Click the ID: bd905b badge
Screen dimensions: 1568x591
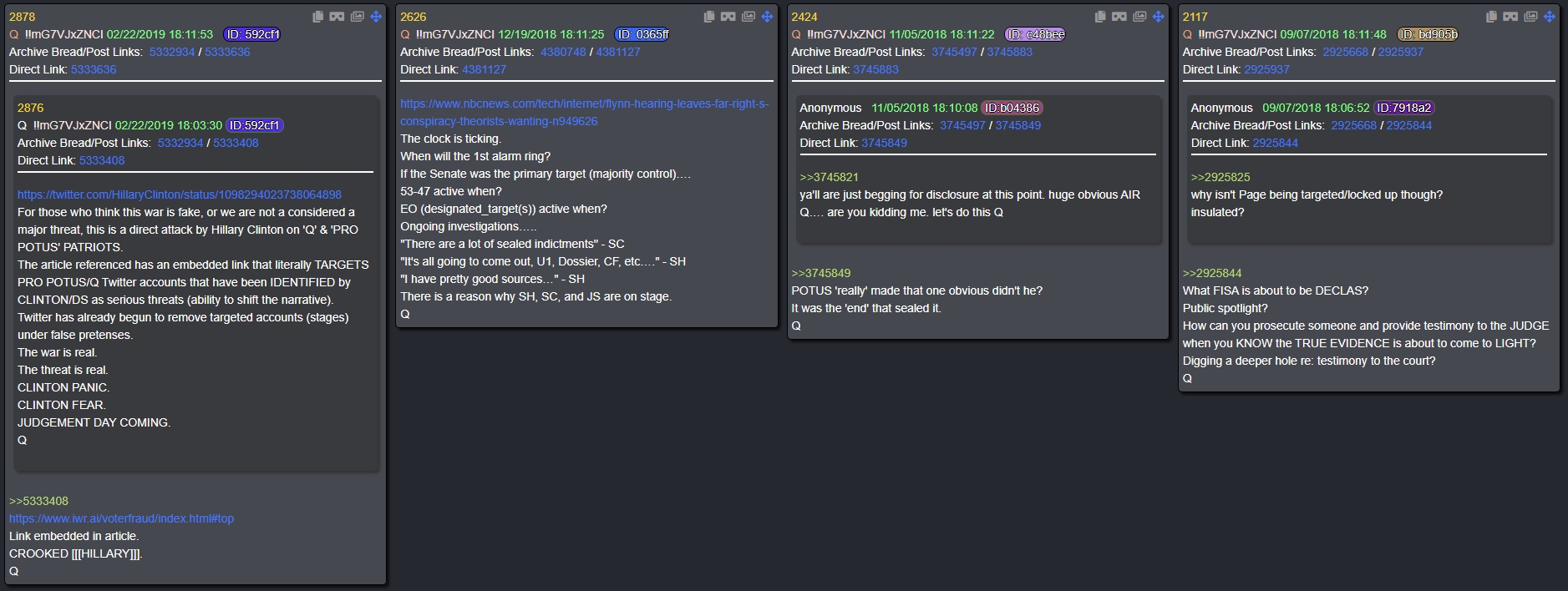[x=1428, y=34]
